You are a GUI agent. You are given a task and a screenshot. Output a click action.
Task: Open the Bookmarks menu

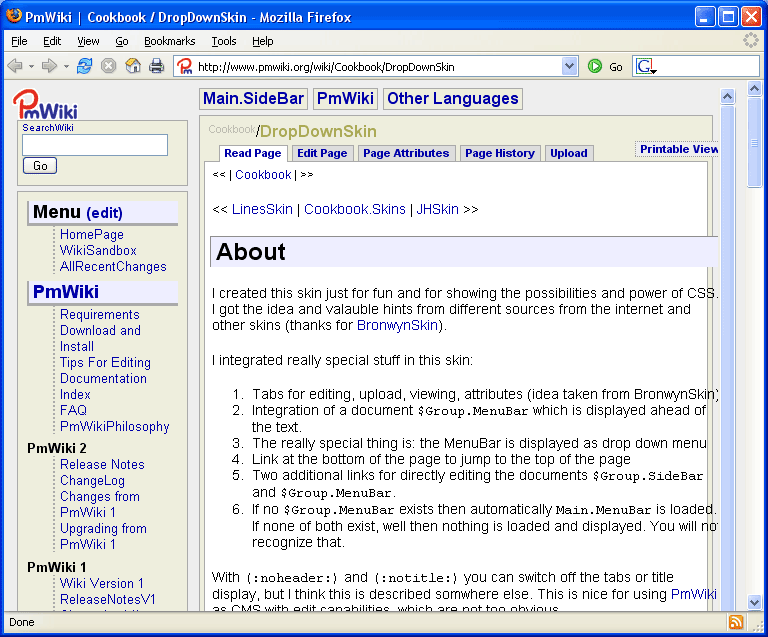(169, 41)
